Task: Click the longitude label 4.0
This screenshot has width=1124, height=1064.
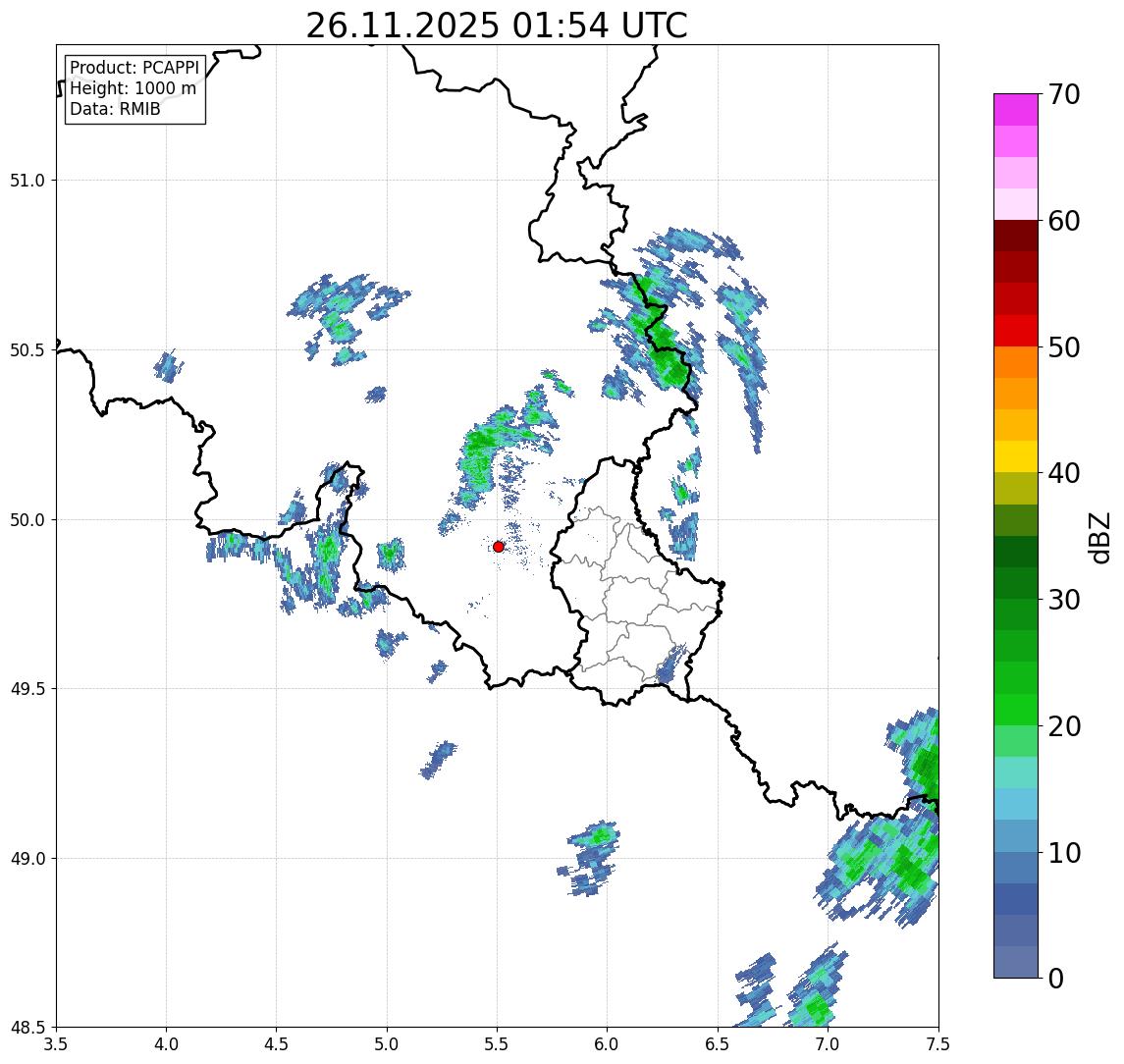Action: (x=166, y=1043)
